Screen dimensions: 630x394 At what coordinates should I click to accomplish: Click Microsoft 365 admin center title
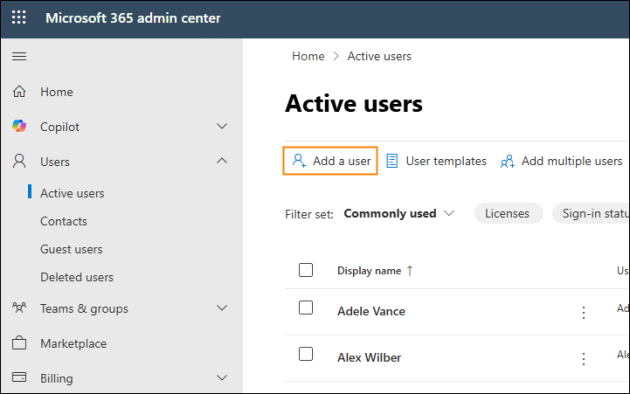pos(133,18)
